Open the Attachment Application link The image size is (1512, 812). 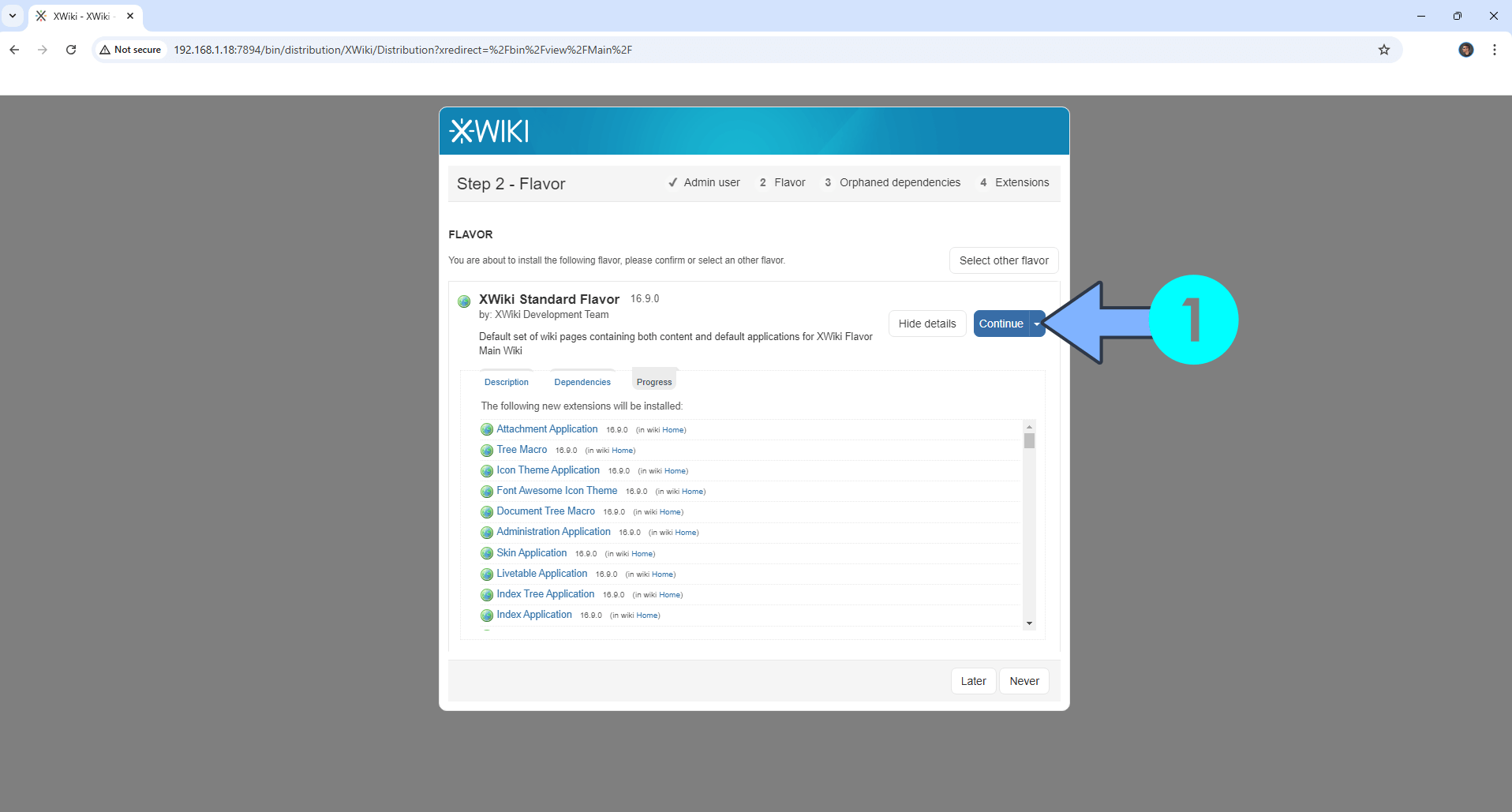547,429
